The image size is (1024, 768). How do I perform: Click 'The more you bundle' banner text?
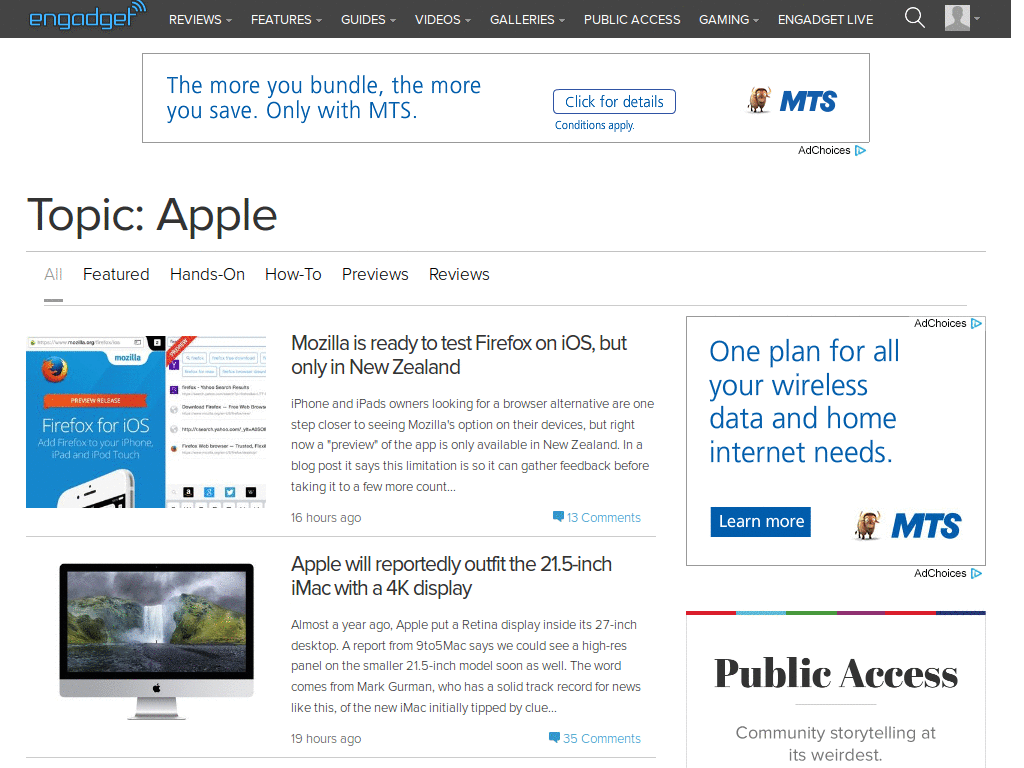[x=324, y=98]
